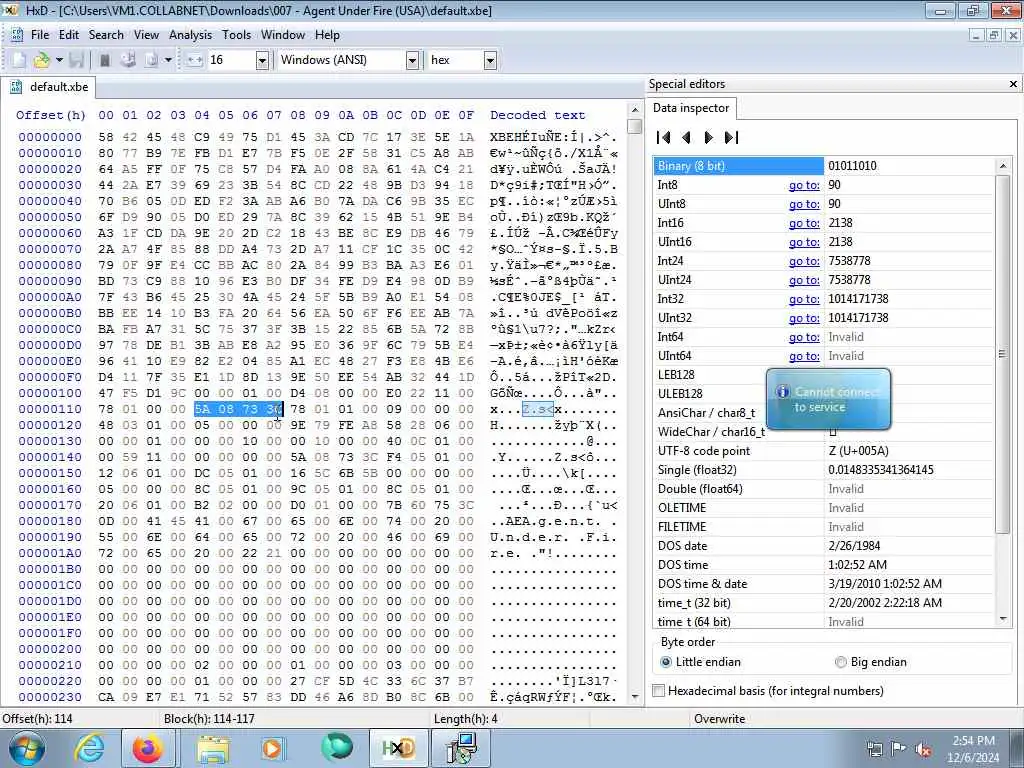This screenshot has width=1024, height=768.
Task: Open the Search menu
Action: [x=106, y=35]
